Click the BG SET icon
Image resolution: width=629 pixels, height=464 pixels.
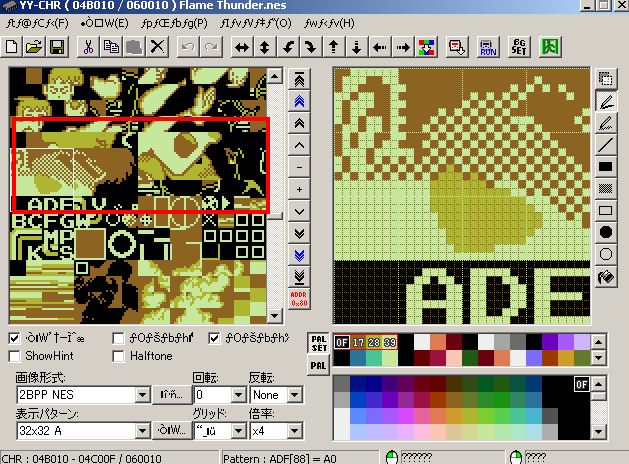pyautogui.click(x=519, y=47)
